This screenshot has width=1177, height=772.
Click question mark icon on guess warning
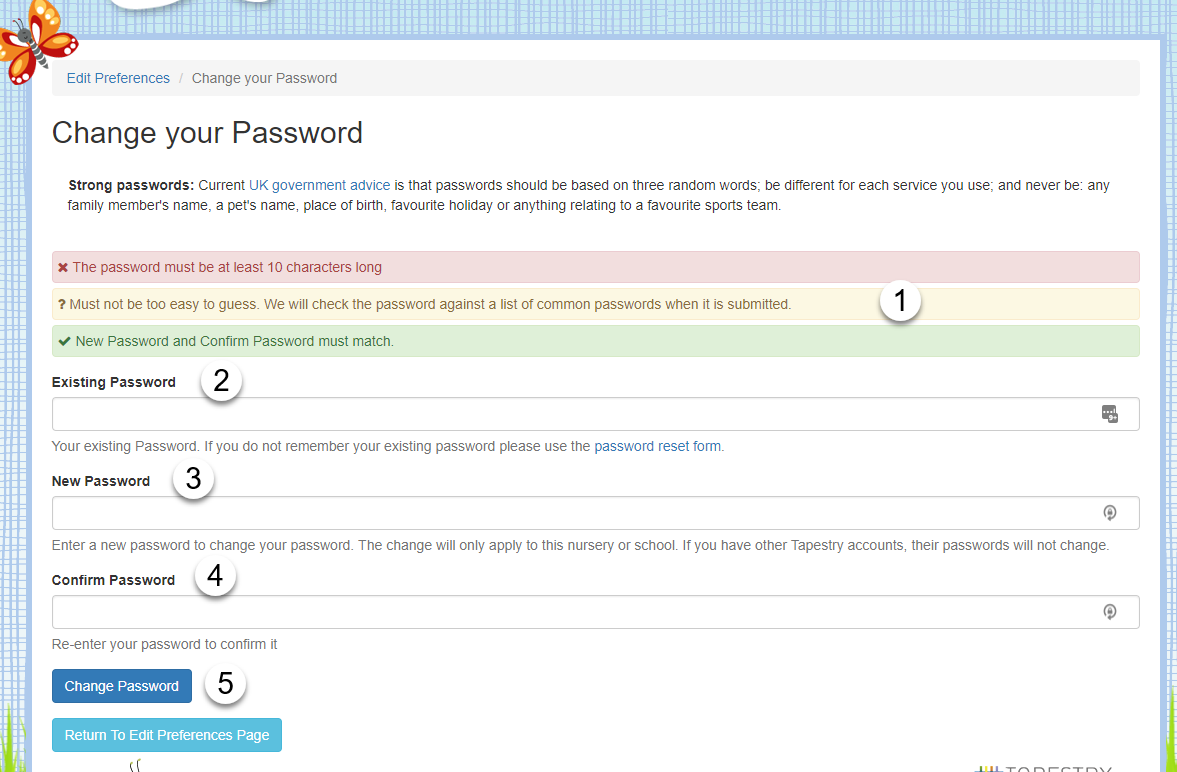tap(62, 304)
